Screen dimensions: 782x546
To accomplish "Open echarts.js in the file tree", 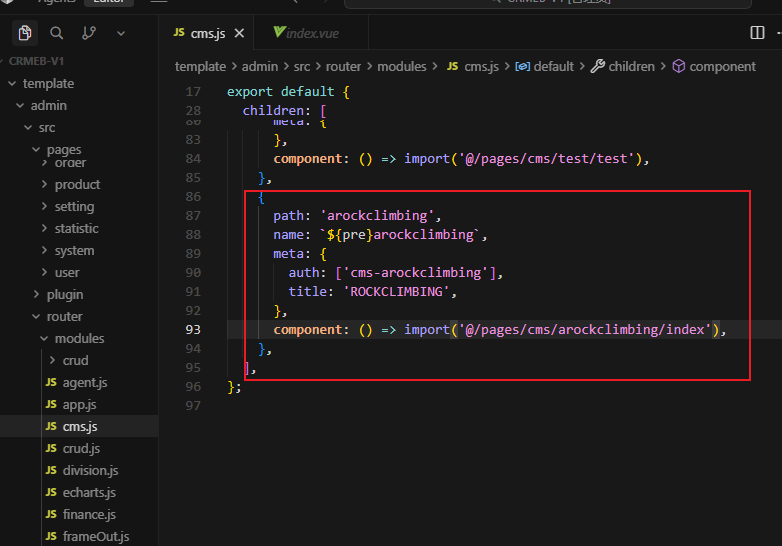I will click(88, 492).
